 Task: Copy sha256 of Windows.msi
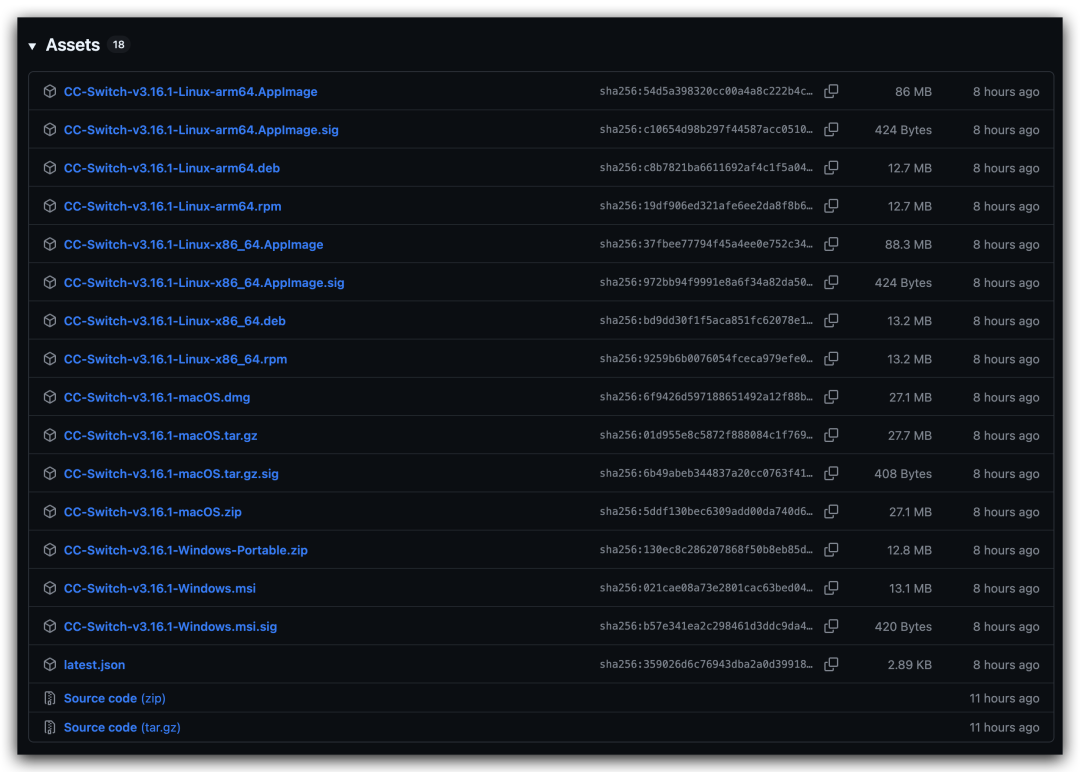point(831,588)
